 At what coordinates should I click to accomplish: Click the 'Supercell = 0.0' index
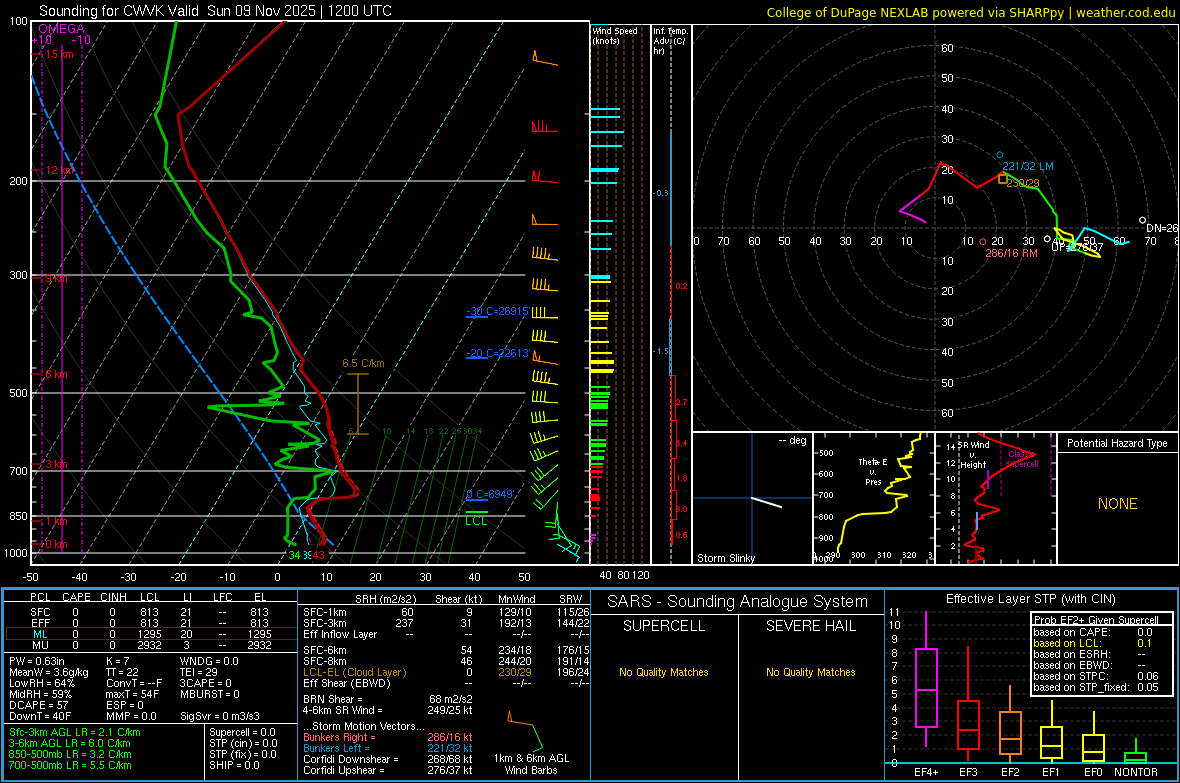pos(242,732)
